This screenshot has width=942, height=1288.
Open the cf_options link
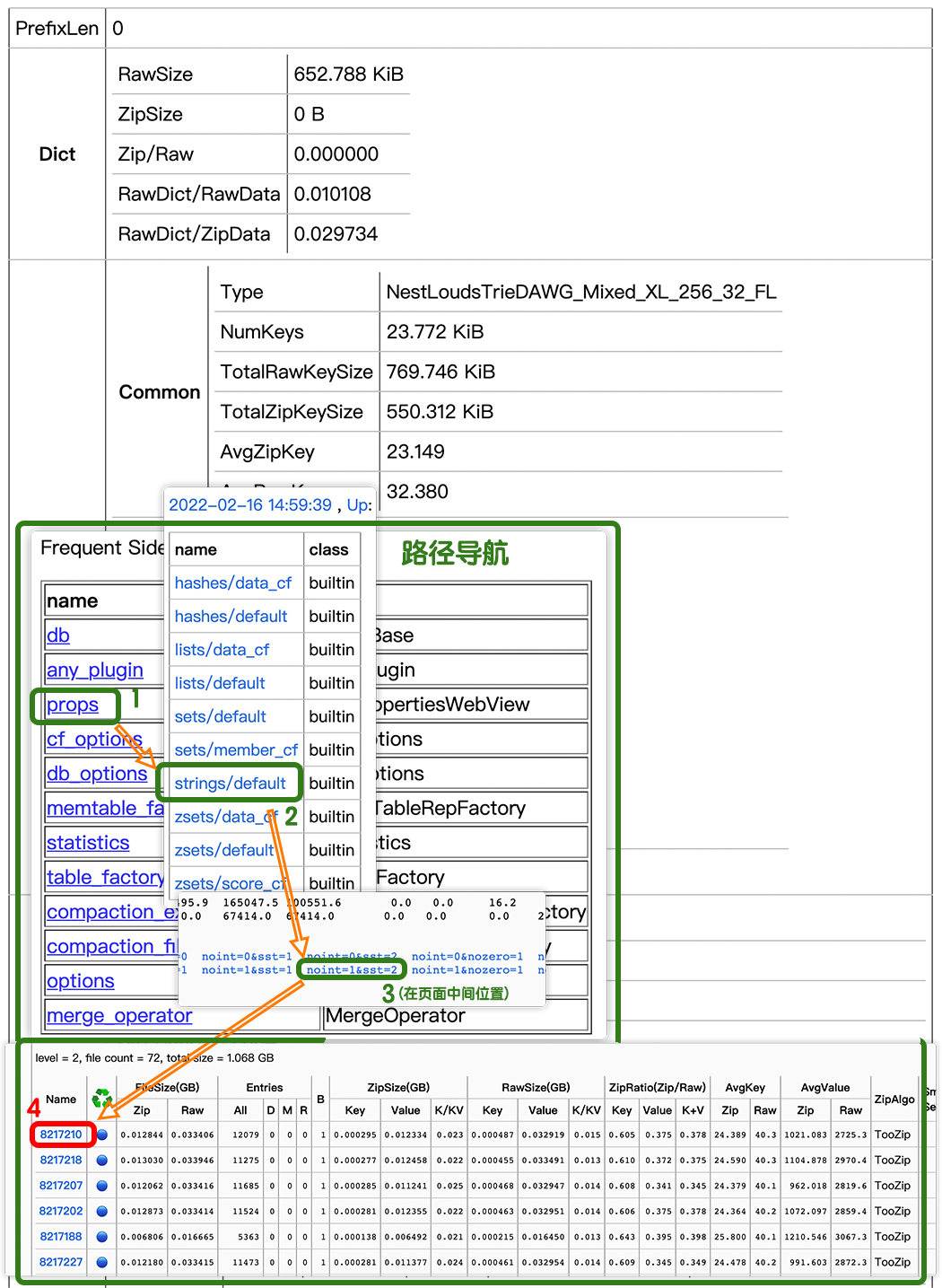click(x=94, y=740)
